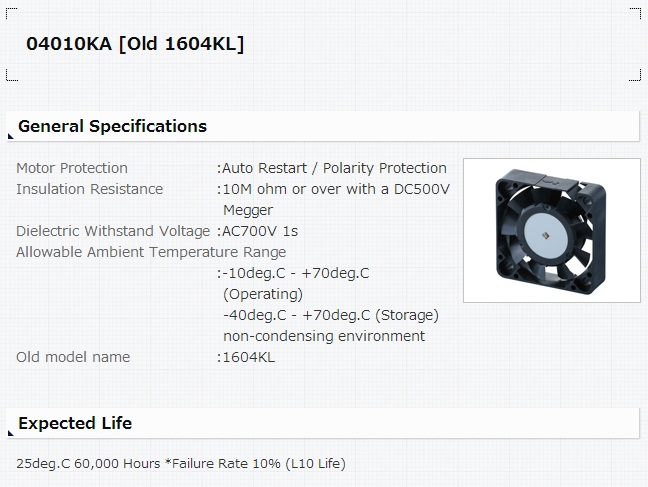The height and width of the screenshot is (487, 648).
Task: Select the General Specifications section header
Action: pos(323,126)
